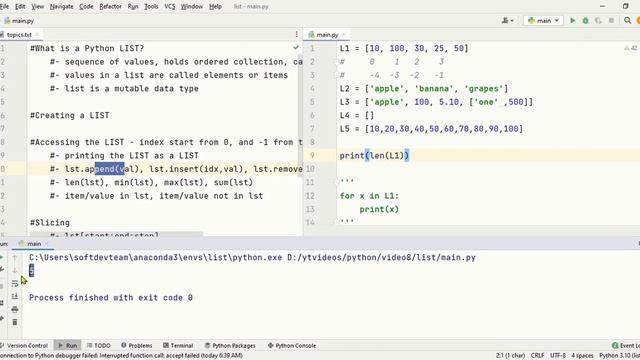640x360 pixels.
Task: Toggle soft-wrap in the Run console
Action: 15,283
